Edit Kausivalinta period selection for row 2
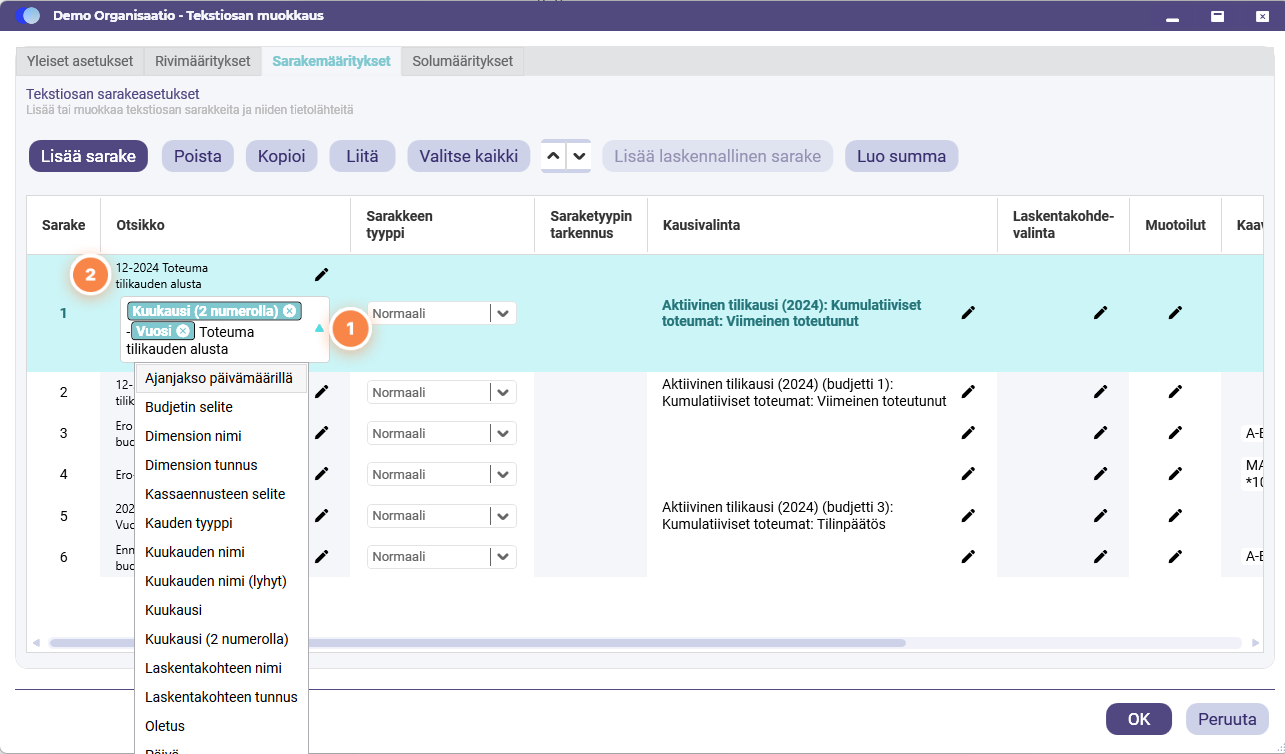The height and width of the screenshot is (754, 1285). point(968,392)
